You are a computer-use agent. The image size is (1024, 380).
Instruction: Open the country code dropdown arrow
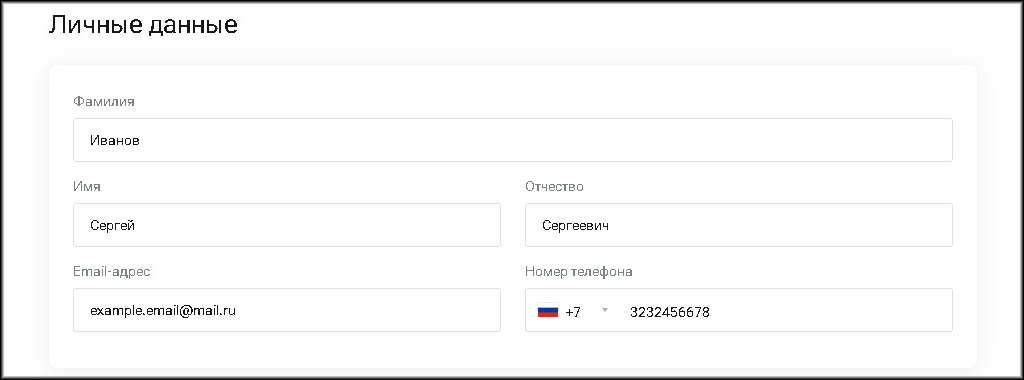605,310
